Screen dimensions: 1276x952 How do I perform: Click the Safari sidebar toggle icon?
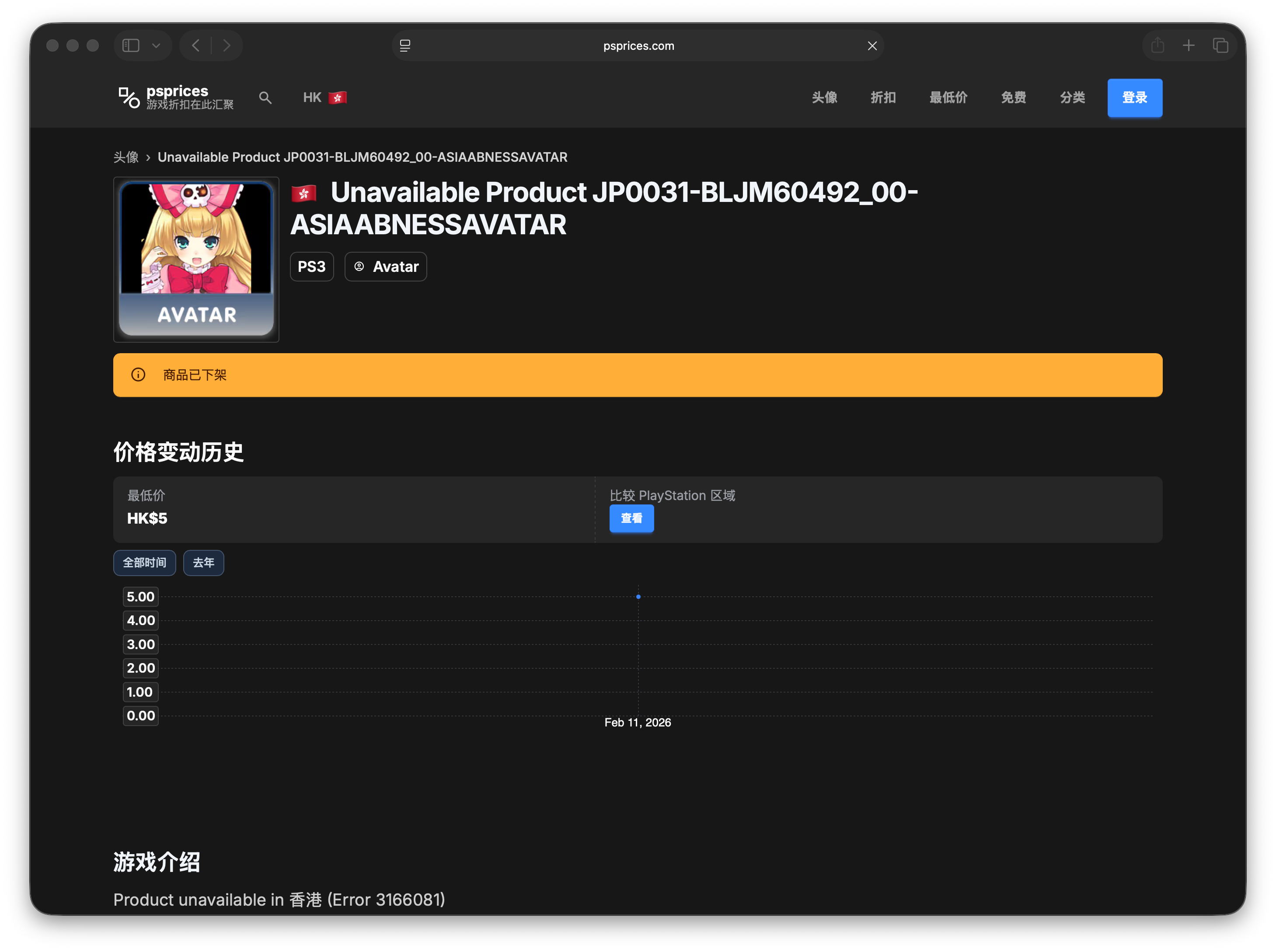click(x=131, y=45)
